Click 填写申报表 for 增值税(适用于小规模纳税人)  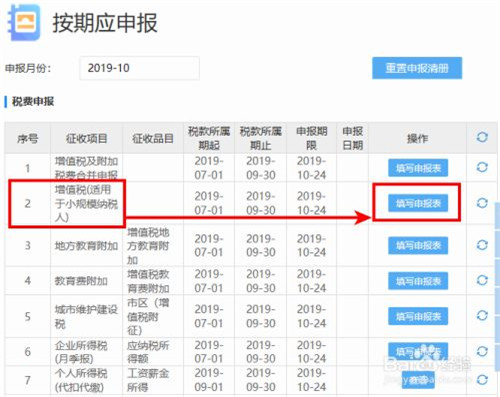[x=418, y=203]
